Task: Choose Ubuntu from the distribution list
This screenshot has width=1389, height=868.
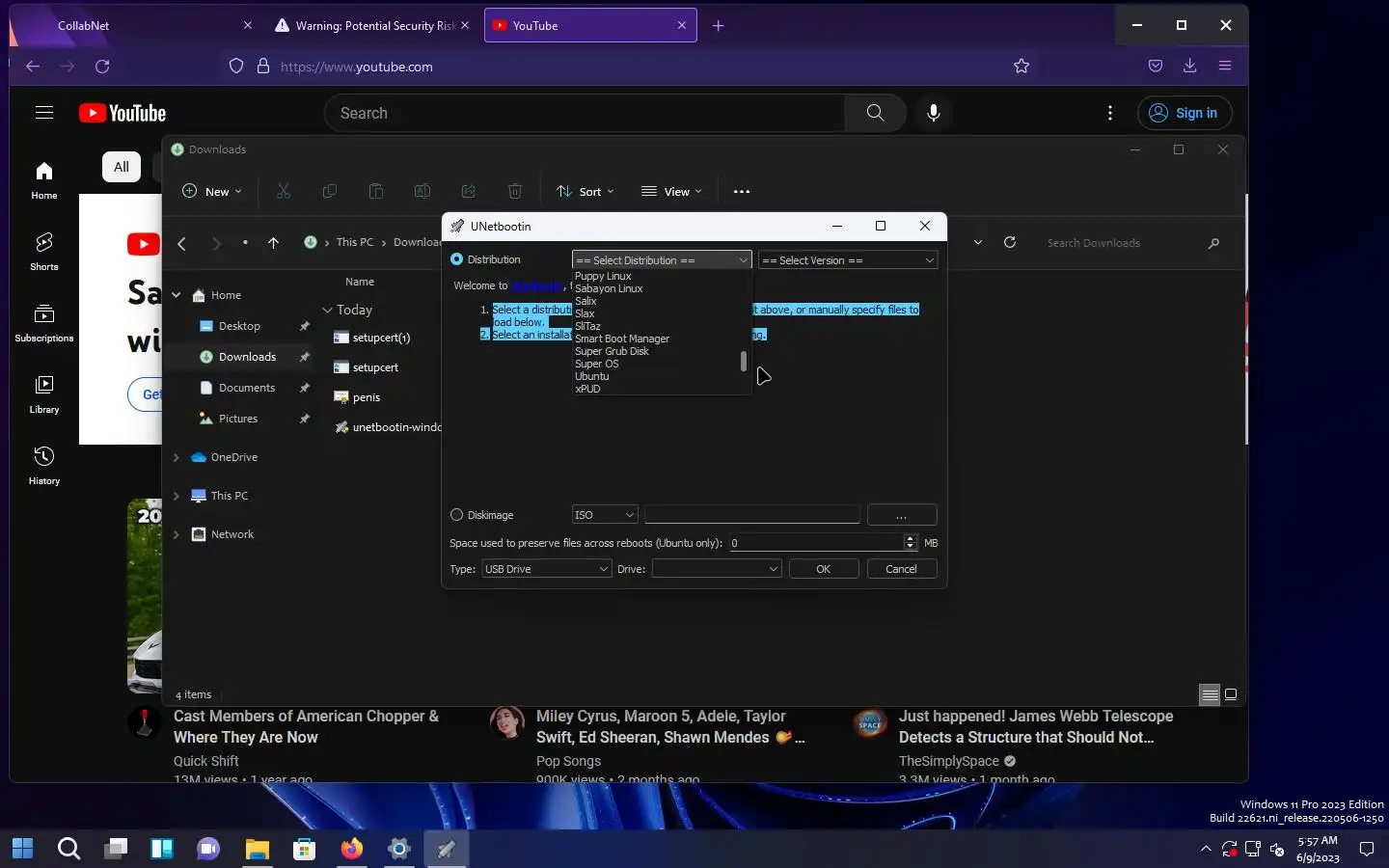Action: [592, 376]
